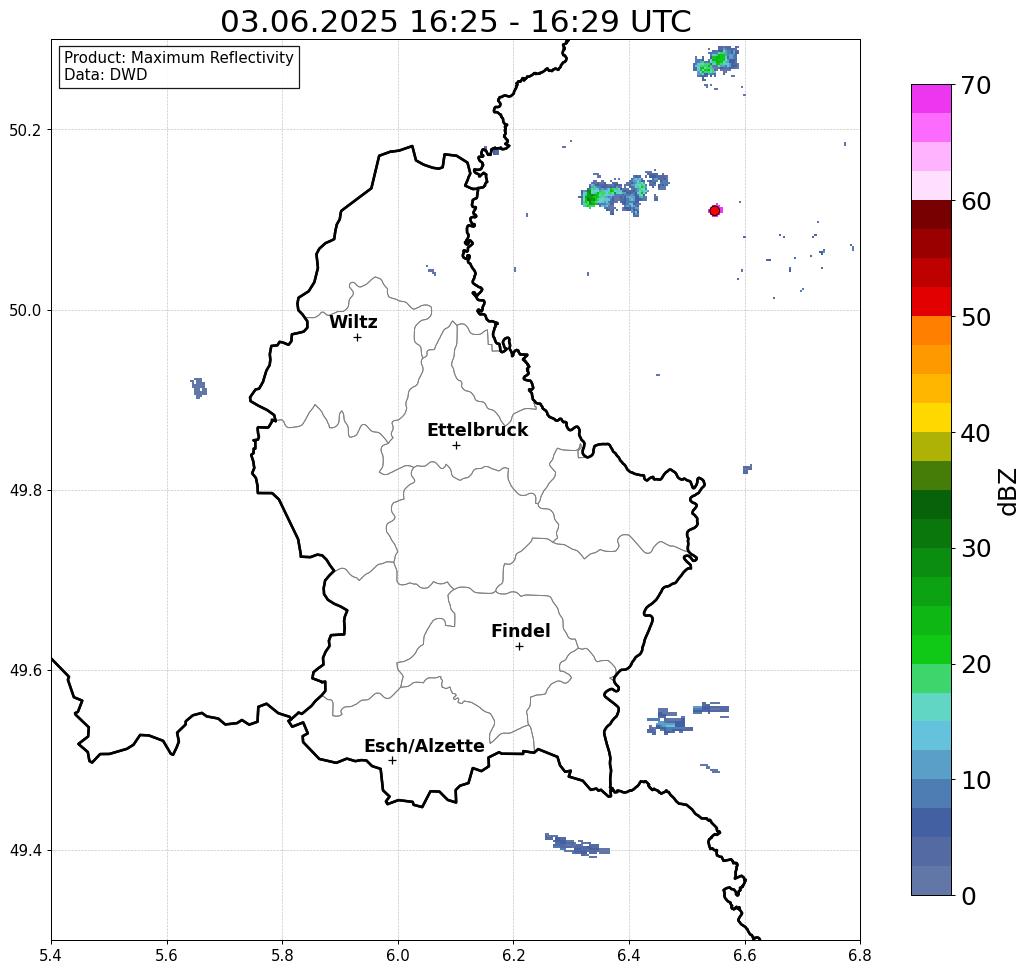The image size is (1029, 973).
Task: Click the Esch/Alzette station label
Action: pyautogui.click(x=424, y=746)
